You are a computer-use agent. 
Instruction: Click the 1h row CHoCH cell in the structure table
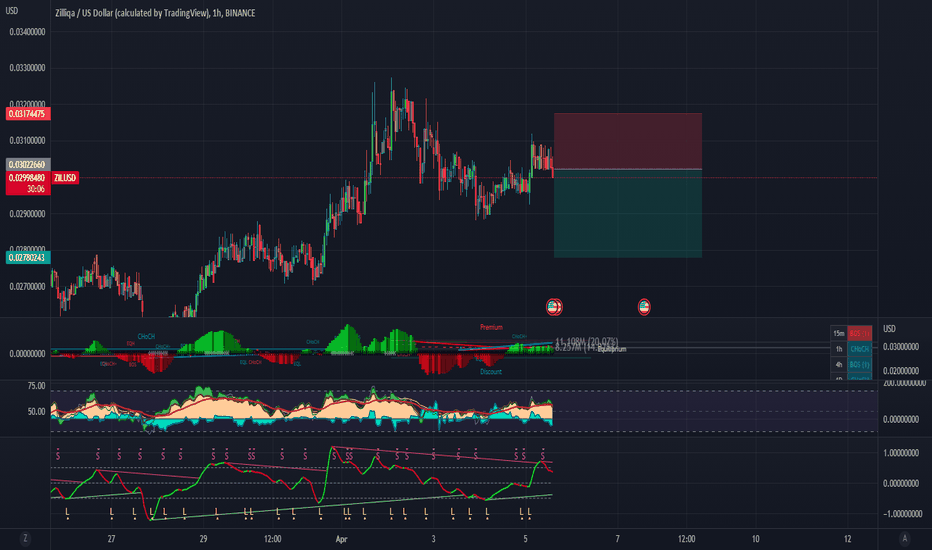coord(859,349)
